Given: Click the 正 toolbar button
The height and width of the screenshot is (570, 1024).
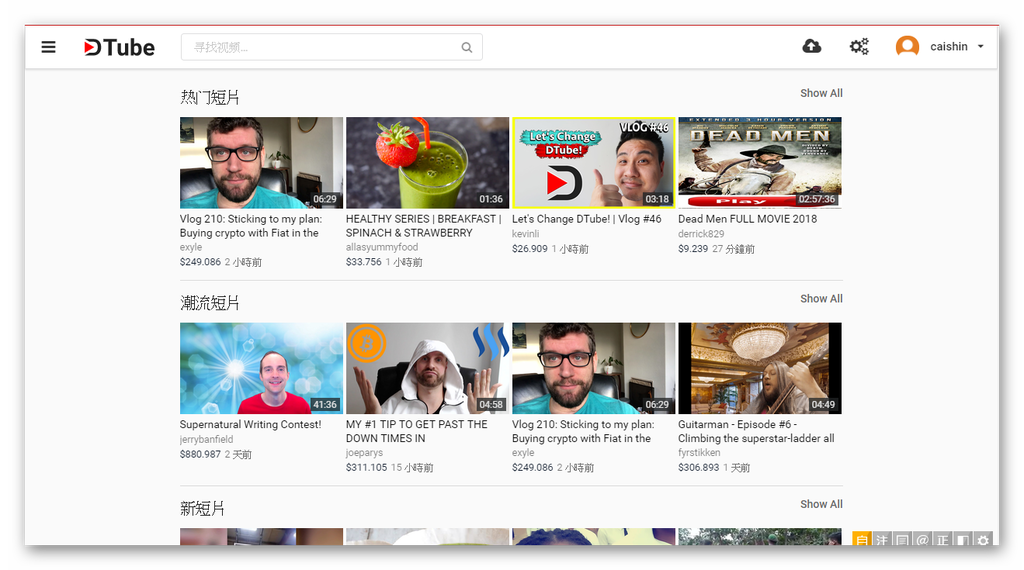Looking at the screenshot, I should 942,539.
